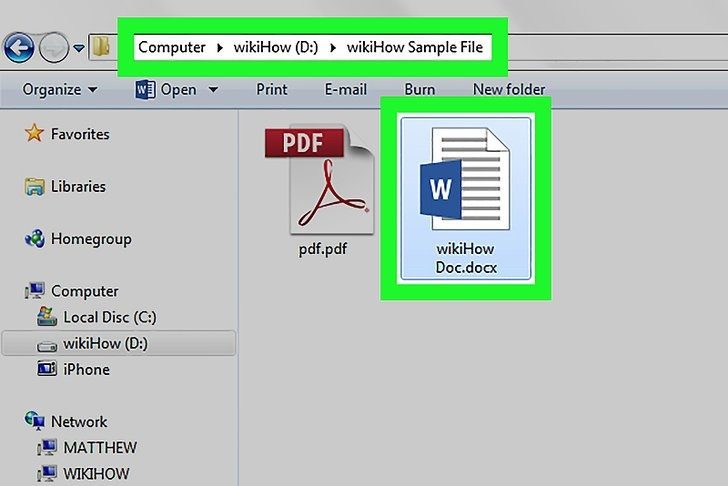The width and height of the screenshot is (728, 486).
Task: Expand the dropdown arrow next to Open
Action: click(x=213, y=90)
